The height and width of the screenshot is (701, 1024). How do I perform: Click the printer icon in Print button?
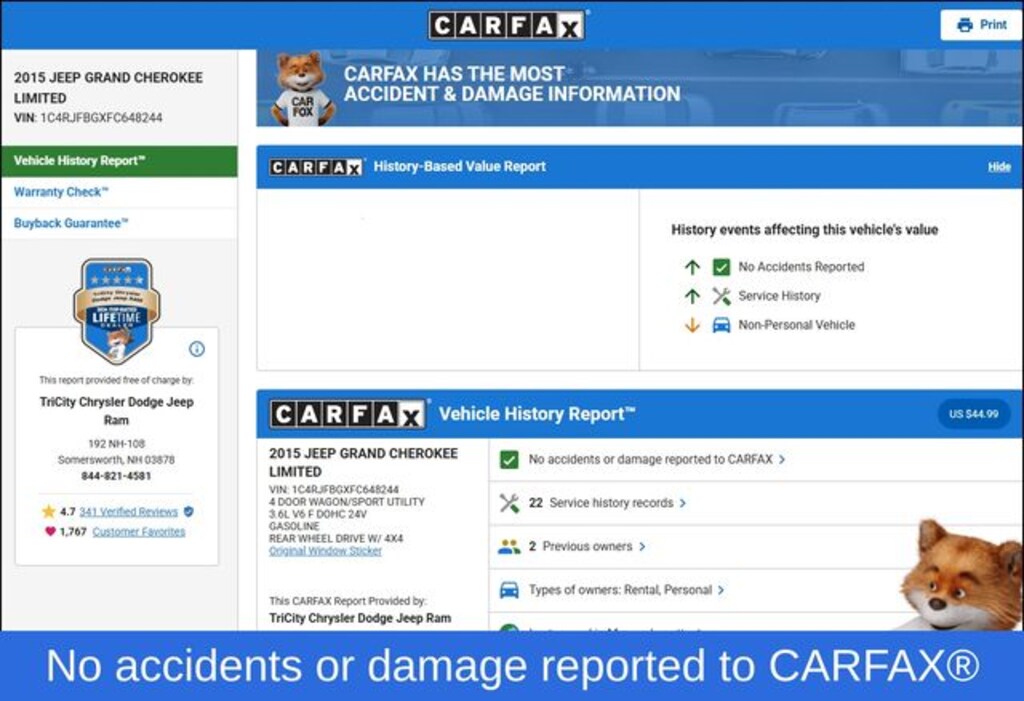tap(965, 25)
